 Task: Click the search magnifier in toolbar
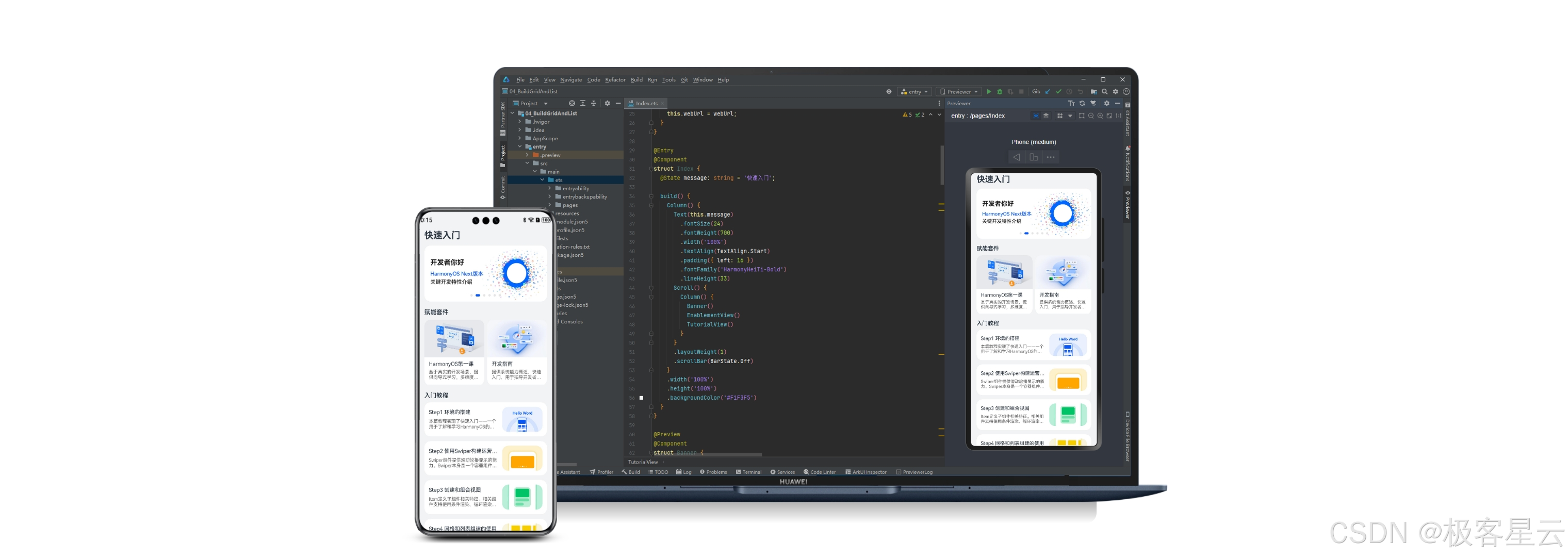point(1105,92)
